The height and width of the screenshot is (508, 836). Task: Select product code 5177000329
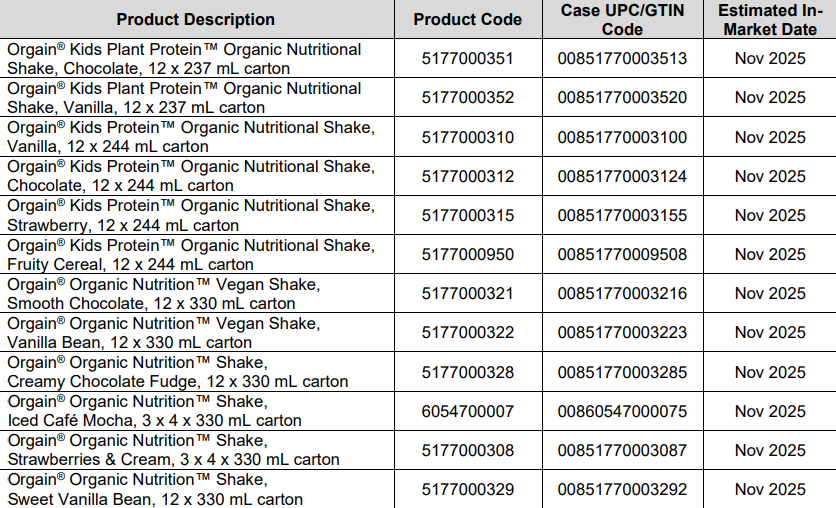click(467, 489)
